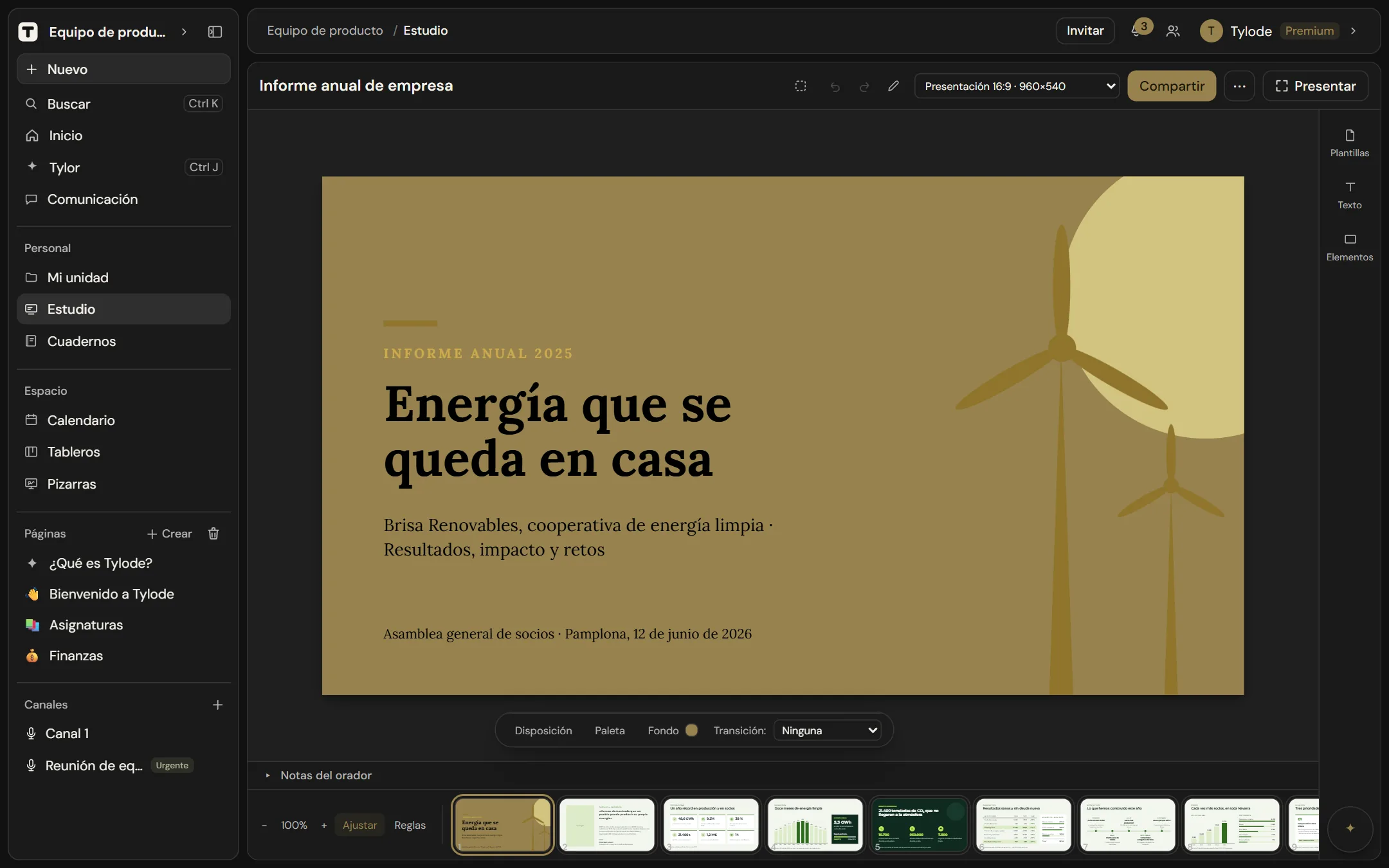This screenshot has height=868, width=1389.
Task: Open the Paleta option
Action: click(610, 730)
